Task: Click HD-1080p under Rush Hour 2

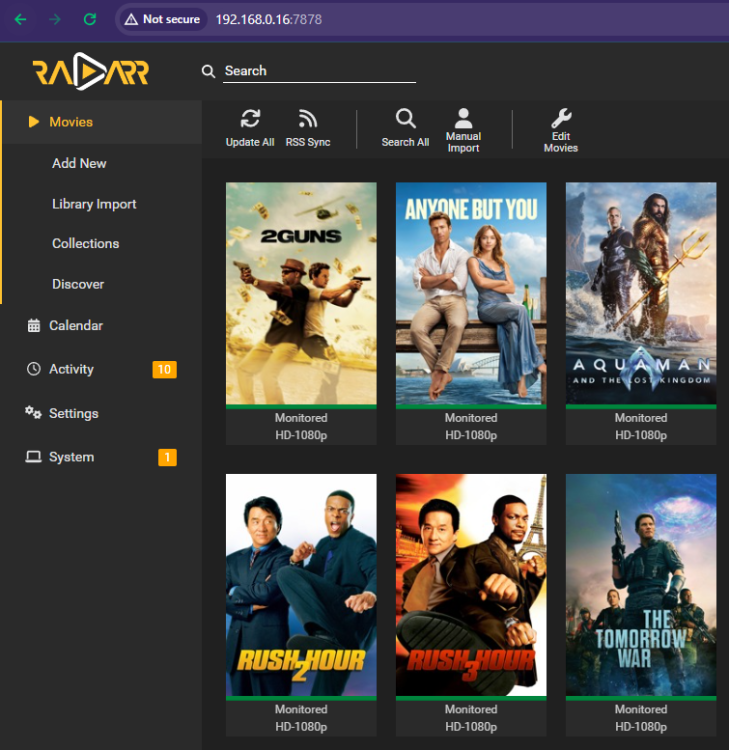Action: point(301,727)
